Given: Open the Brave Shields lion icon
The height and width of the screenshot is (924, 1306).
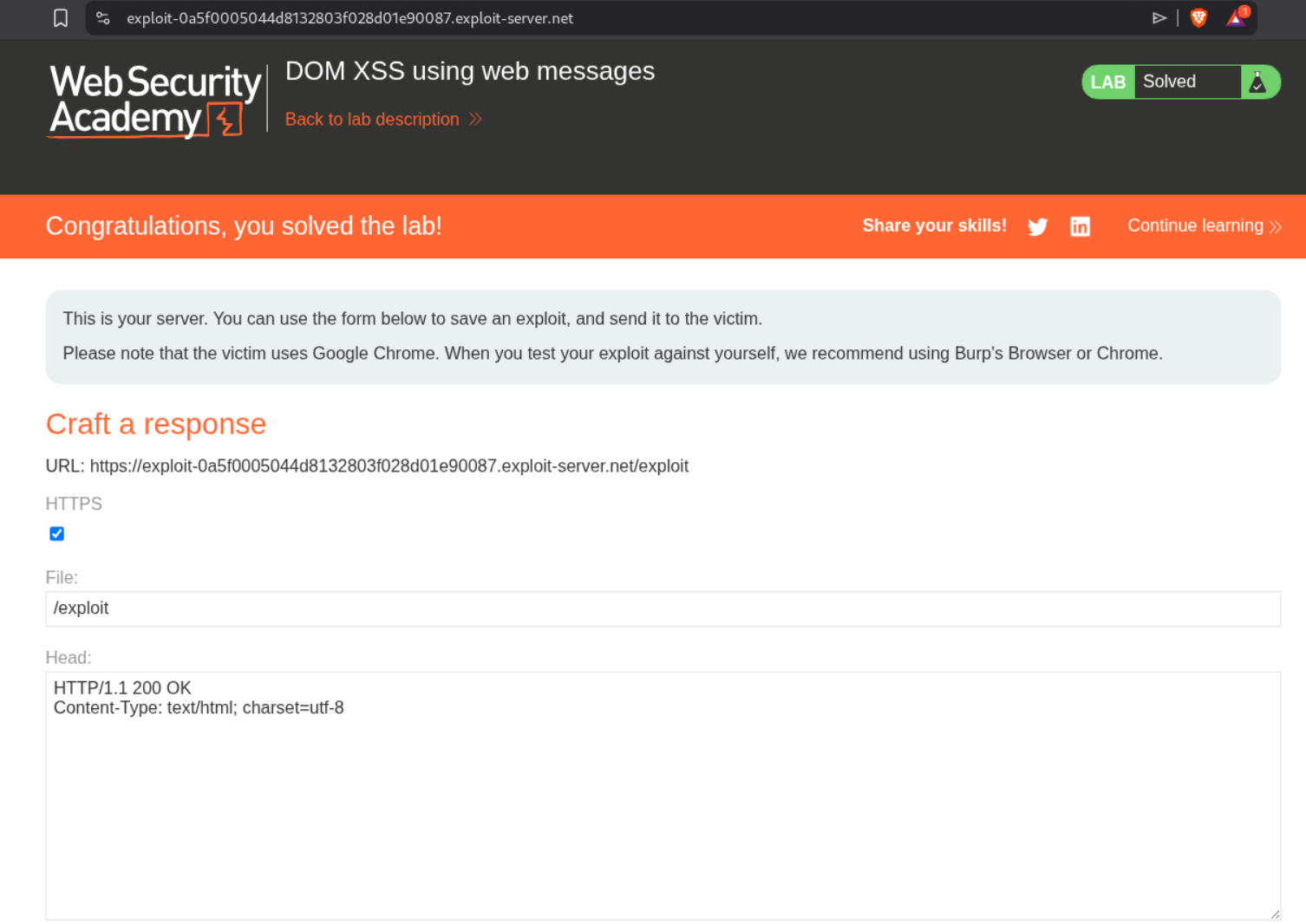Looking at the screenshot, I should pos(1198,18).
